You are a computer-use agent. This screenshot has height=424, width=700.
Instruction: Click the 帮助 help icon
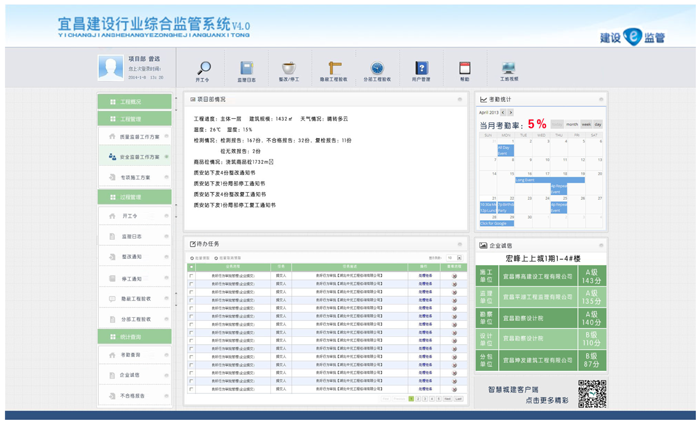(464, 68)
